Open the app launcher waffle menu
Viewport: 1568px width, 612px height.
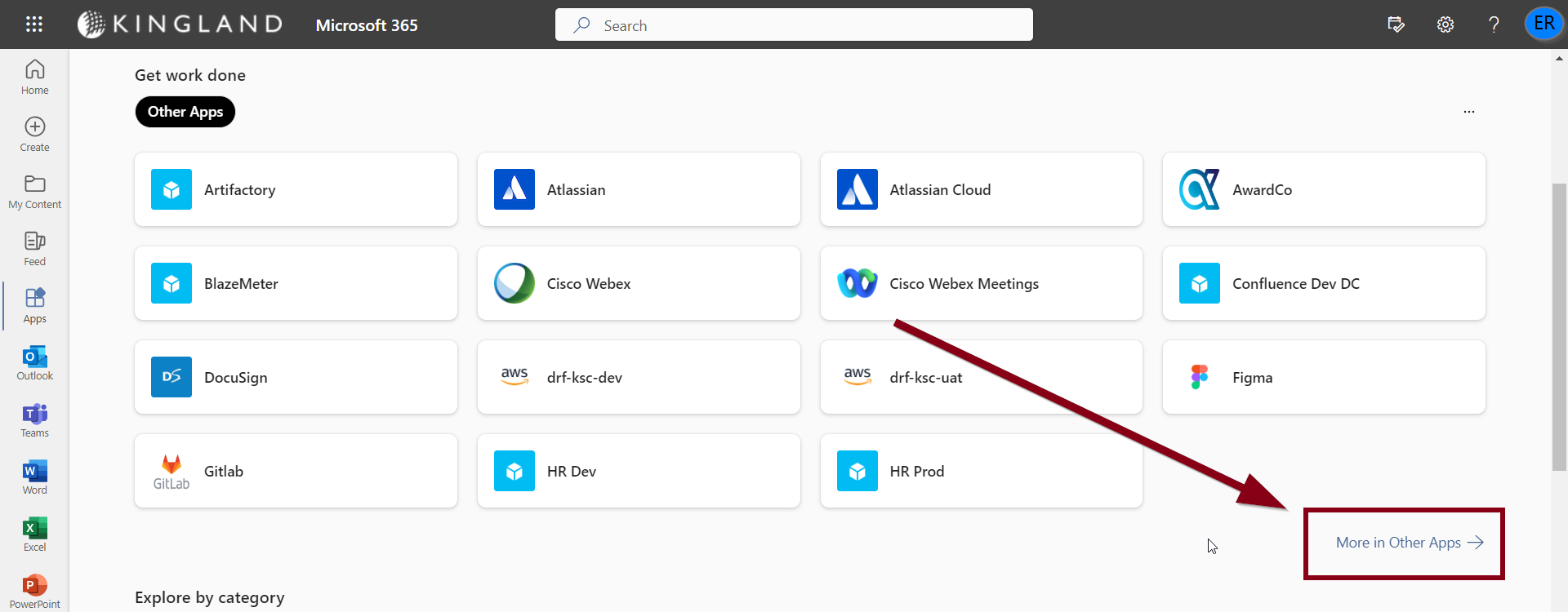click(x=34, y=24)
